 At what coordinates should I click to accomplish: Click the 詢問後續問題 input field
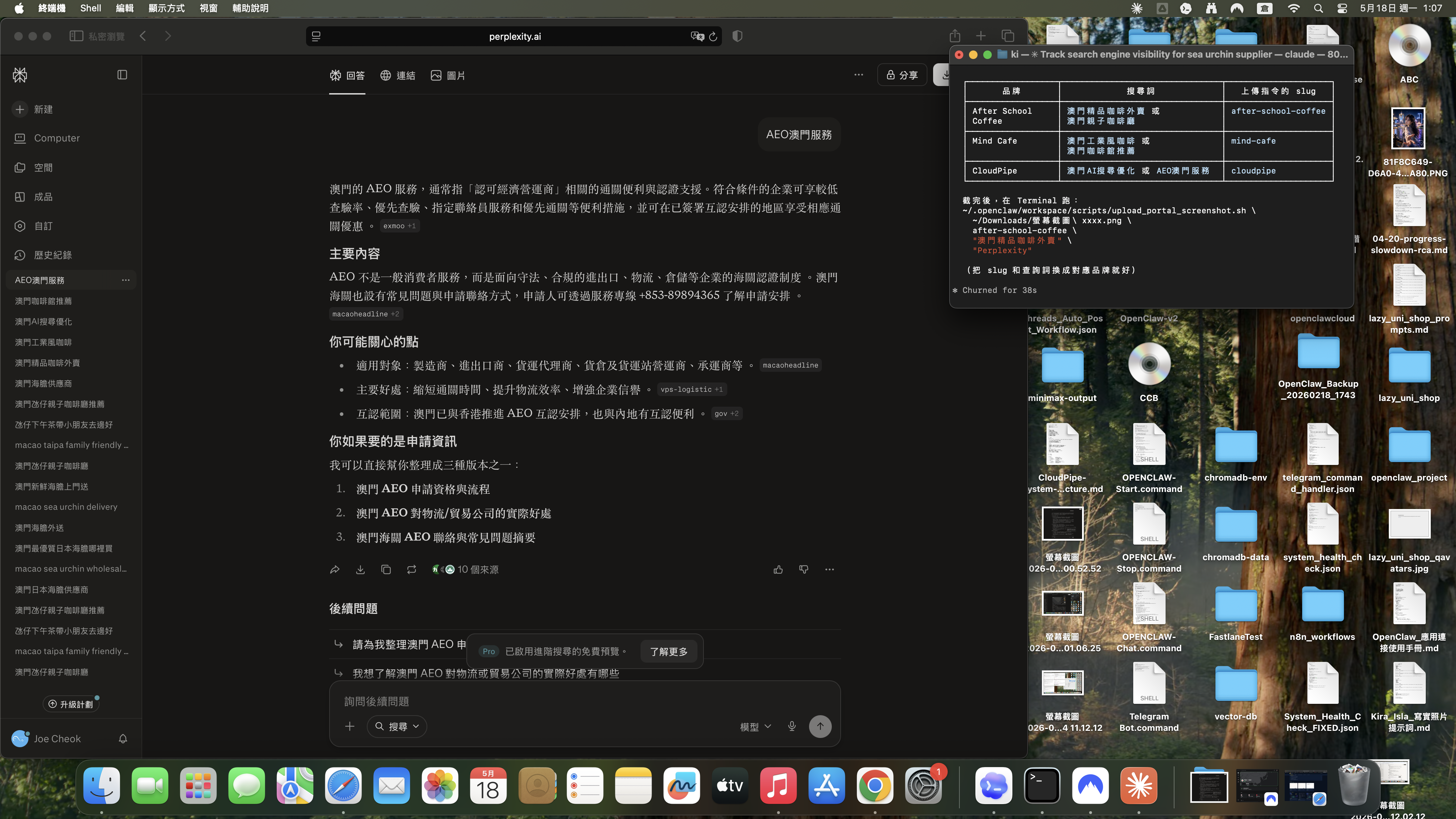(x=584, y=701)
